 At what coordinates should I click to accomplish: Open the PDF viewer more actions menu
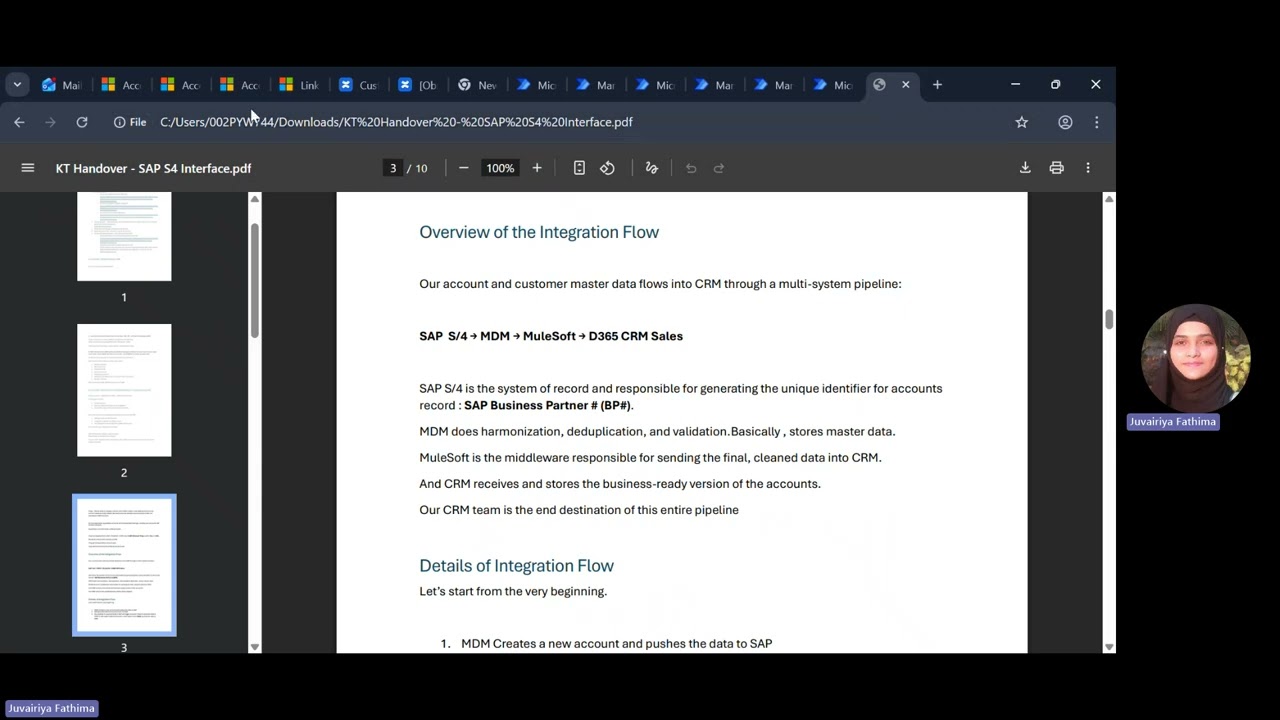1088,168
